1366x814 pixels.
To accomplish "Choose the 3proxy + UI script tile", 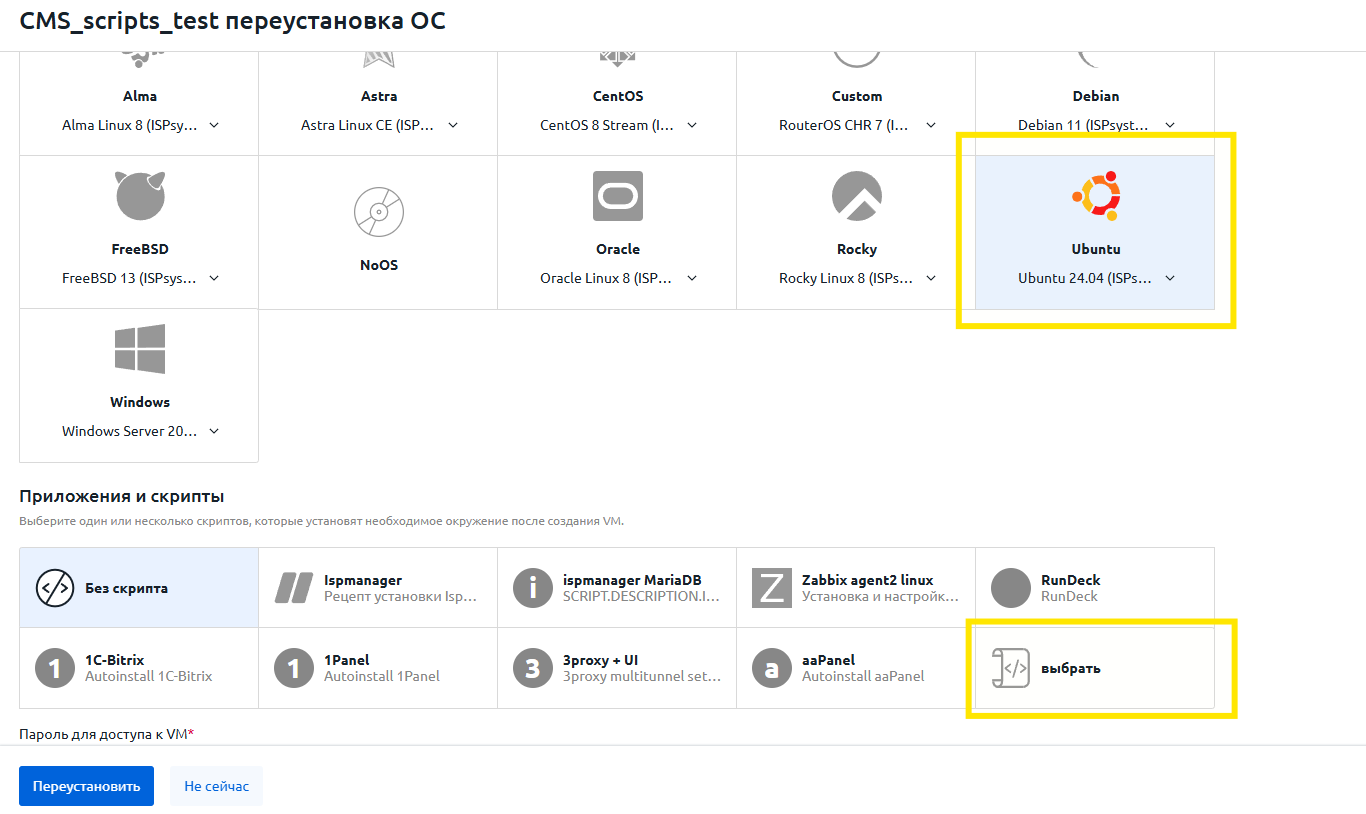I will pyautogui.click(x=617, y=668).
